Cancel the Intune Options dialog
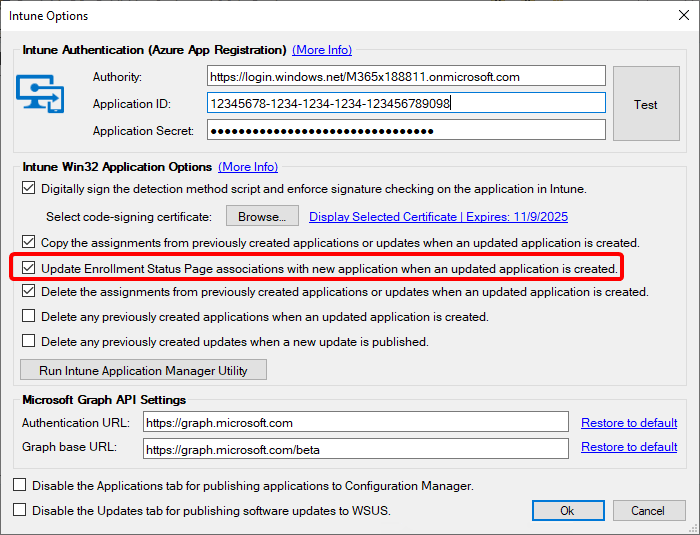 point(649,510)
